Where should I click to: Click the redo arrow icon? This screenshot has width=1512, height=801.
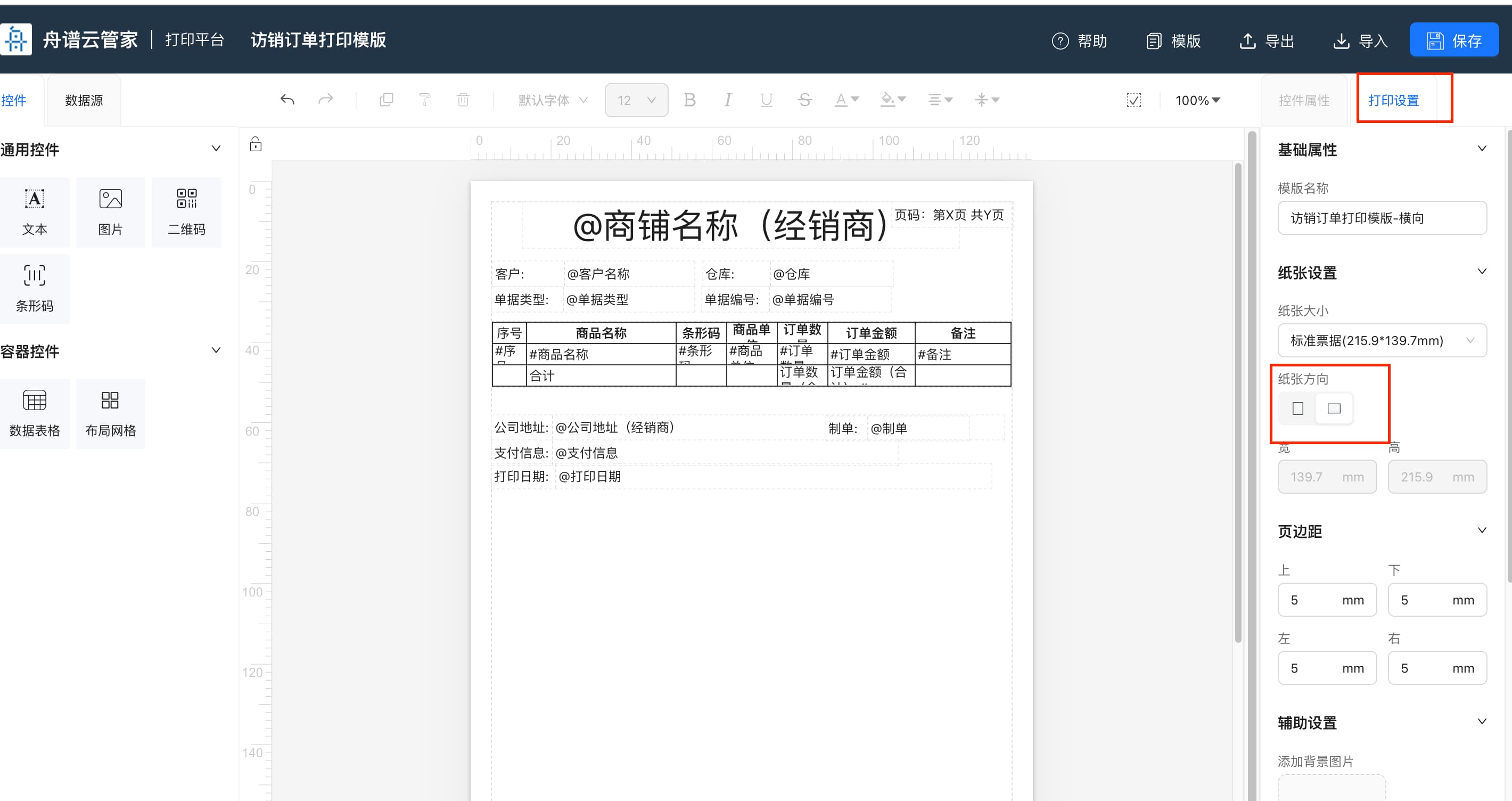pos(326,100)
